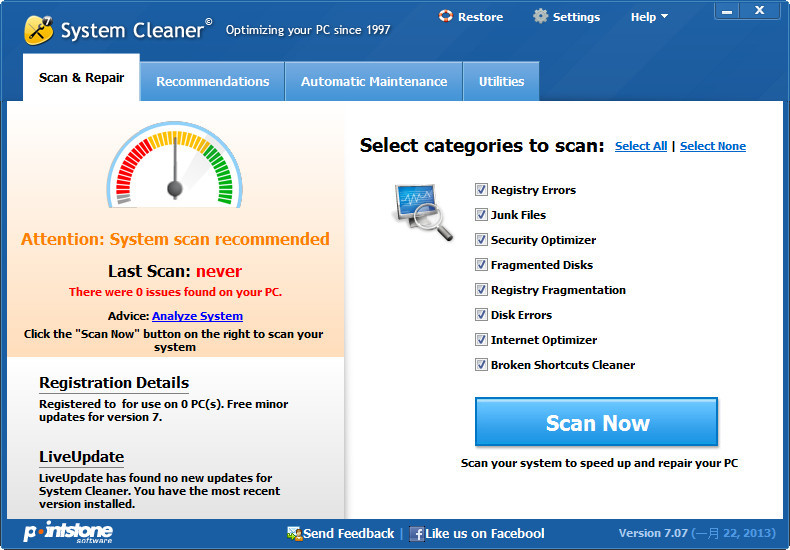
Task: Click 'Scan your system to speed up' caption
Action: coord(599,463)
